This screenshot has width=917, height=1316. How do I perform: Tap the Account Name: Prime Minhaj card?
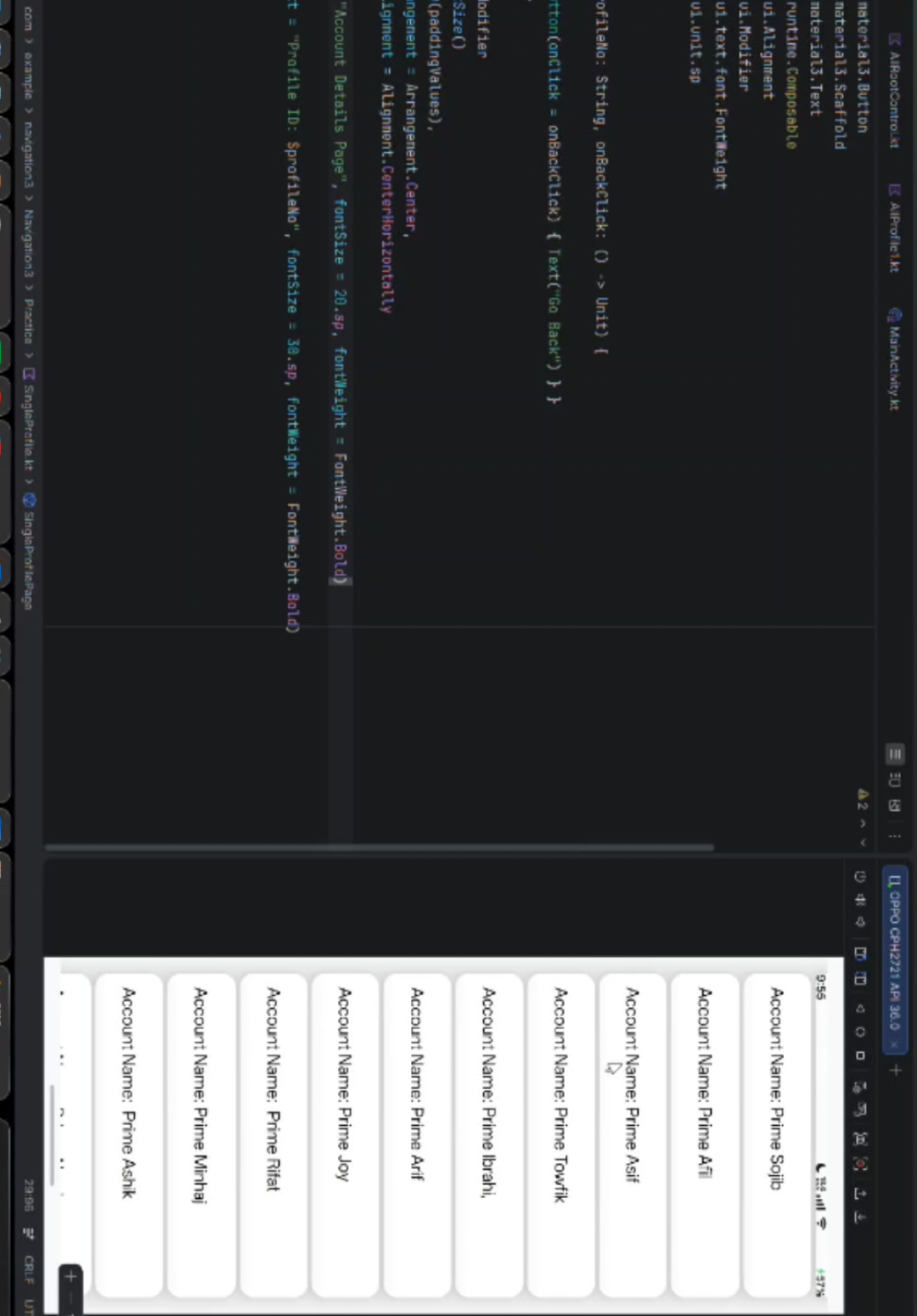pyautogui.click(x=201, y=1135)
